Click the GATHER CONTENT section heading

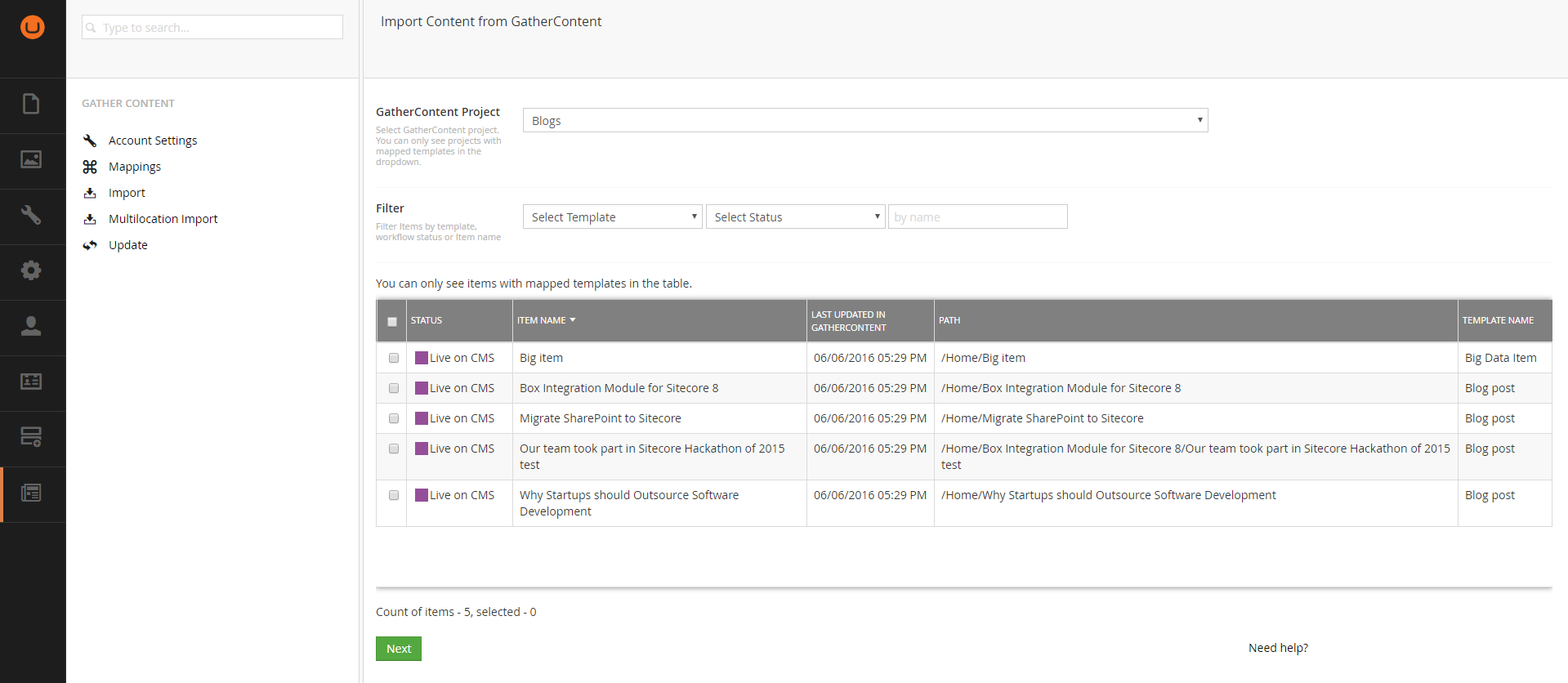pos(128,104)
